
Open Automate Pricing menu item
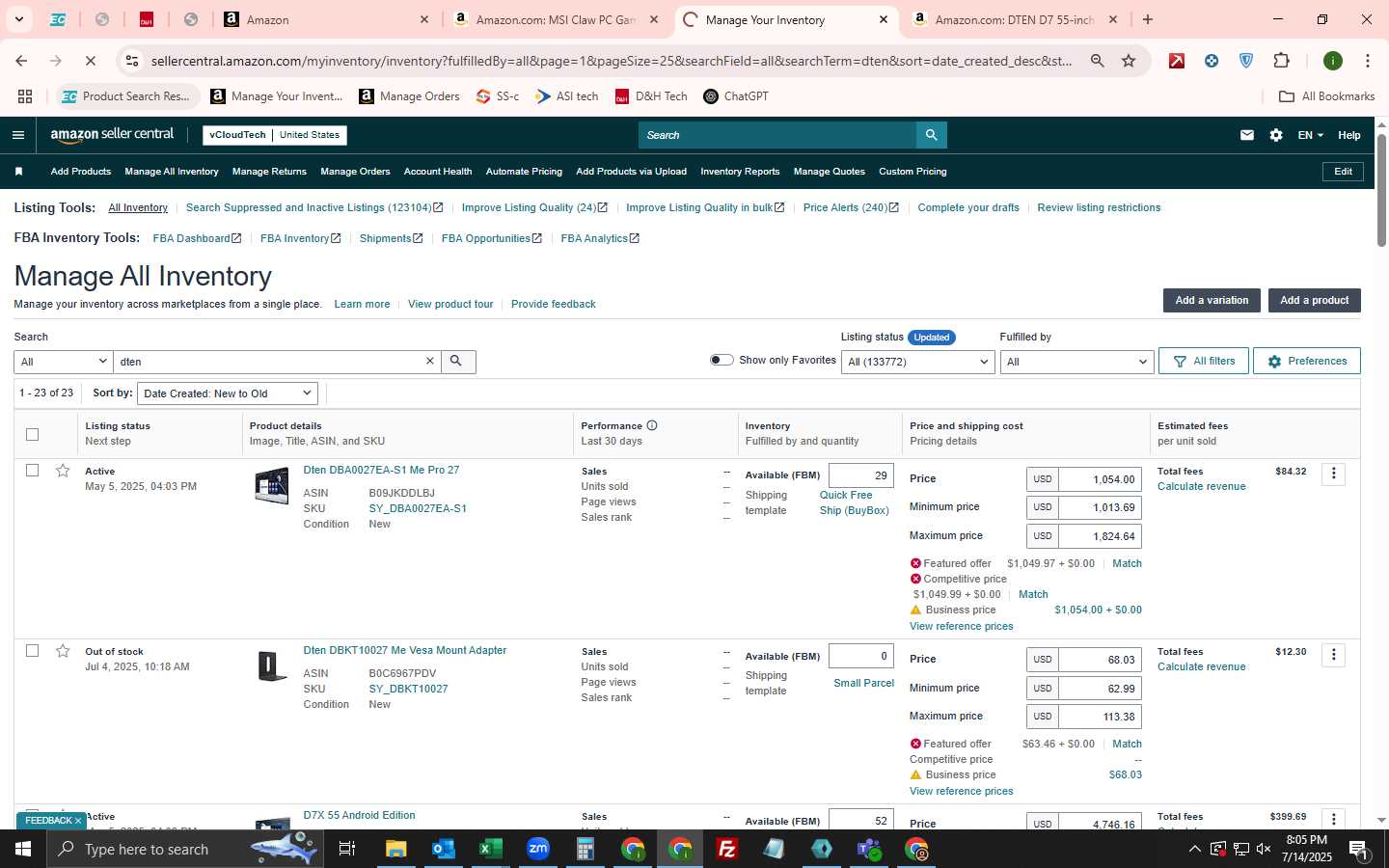(x=524, y=172)
